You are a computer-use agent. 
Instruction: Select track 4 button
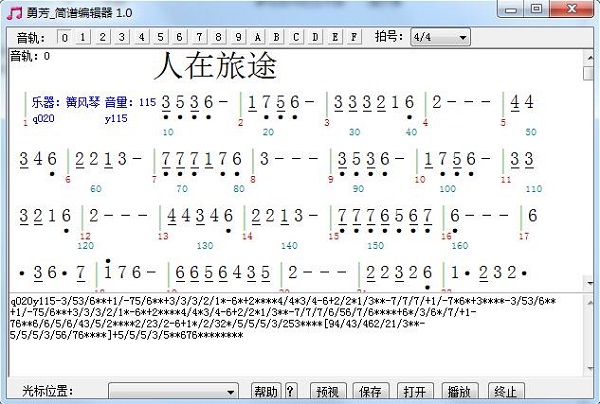tap(141, 37)
